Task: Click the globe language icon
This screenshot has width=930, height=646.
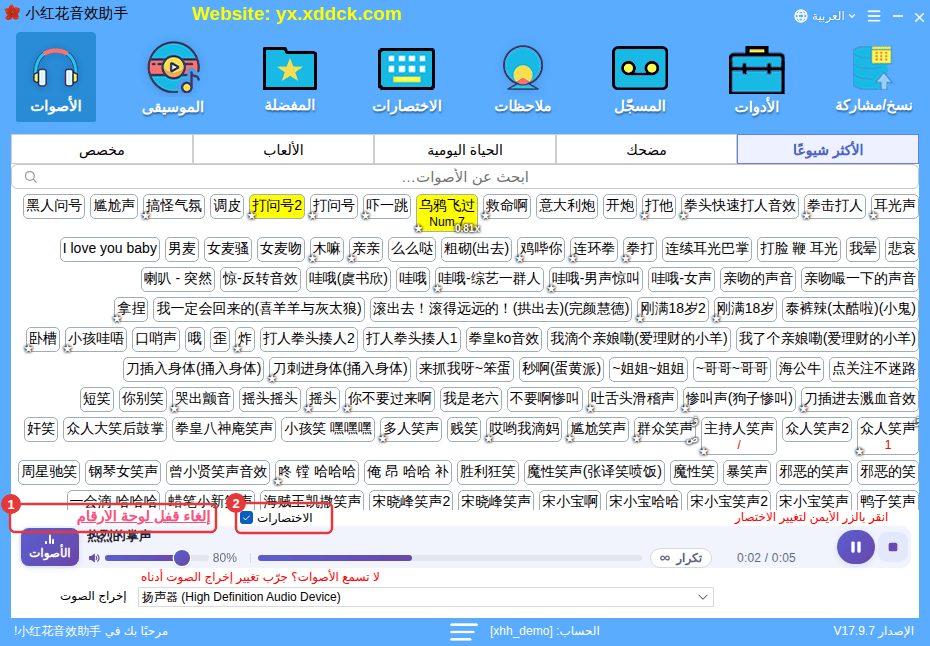Action: 801,16
